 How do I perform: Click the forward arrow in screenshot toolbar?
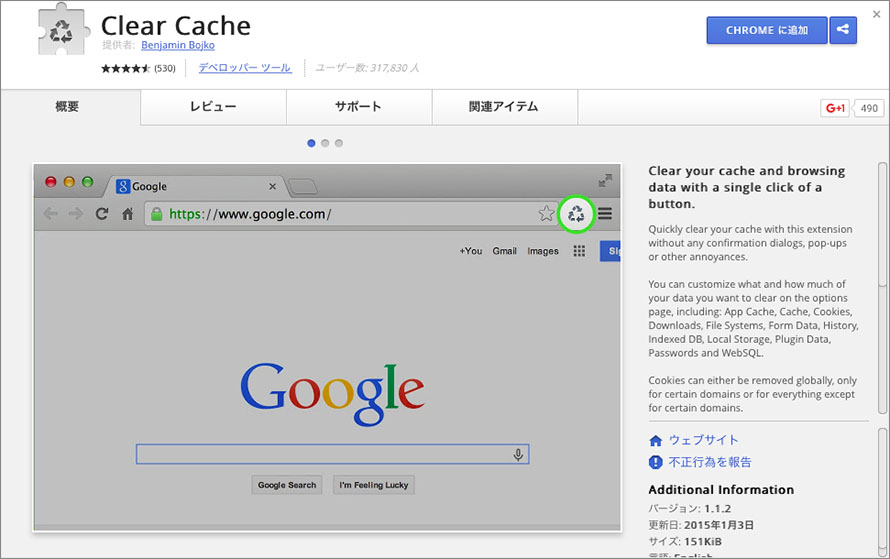[x=75, y=214]
